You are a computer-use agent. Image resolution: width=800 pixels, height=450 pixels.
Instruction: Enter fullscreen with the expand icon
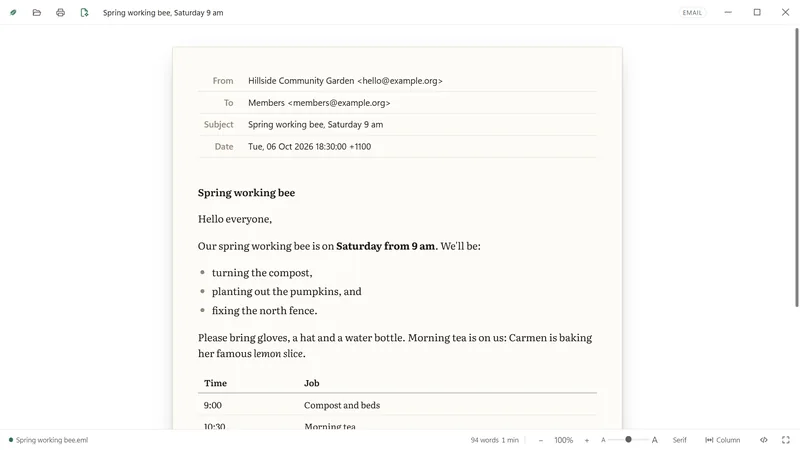point(786,440)
